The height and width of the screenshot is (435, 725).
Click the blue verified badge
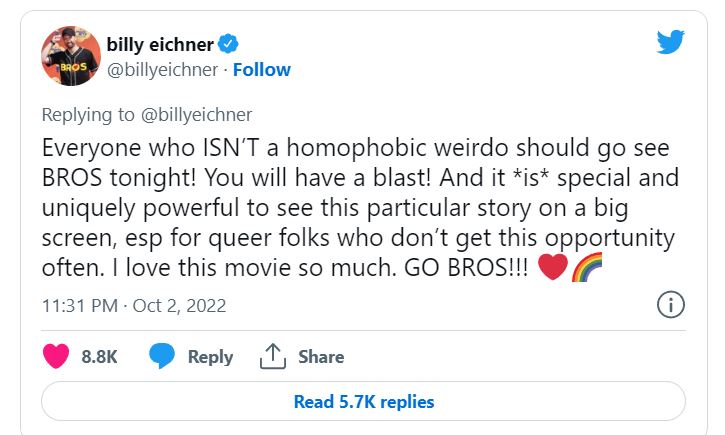(228, 43)
